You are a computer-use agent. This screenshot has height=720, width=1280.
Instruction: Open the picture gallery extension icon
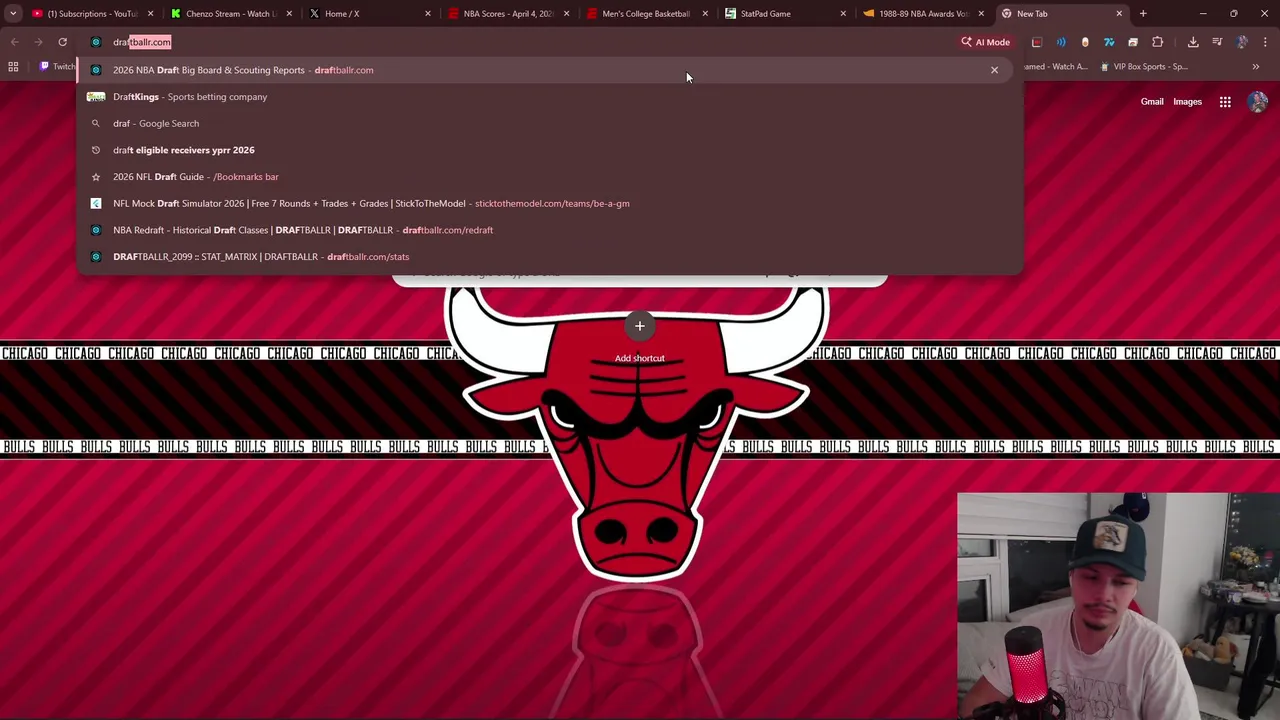(x=1133, y=42)
